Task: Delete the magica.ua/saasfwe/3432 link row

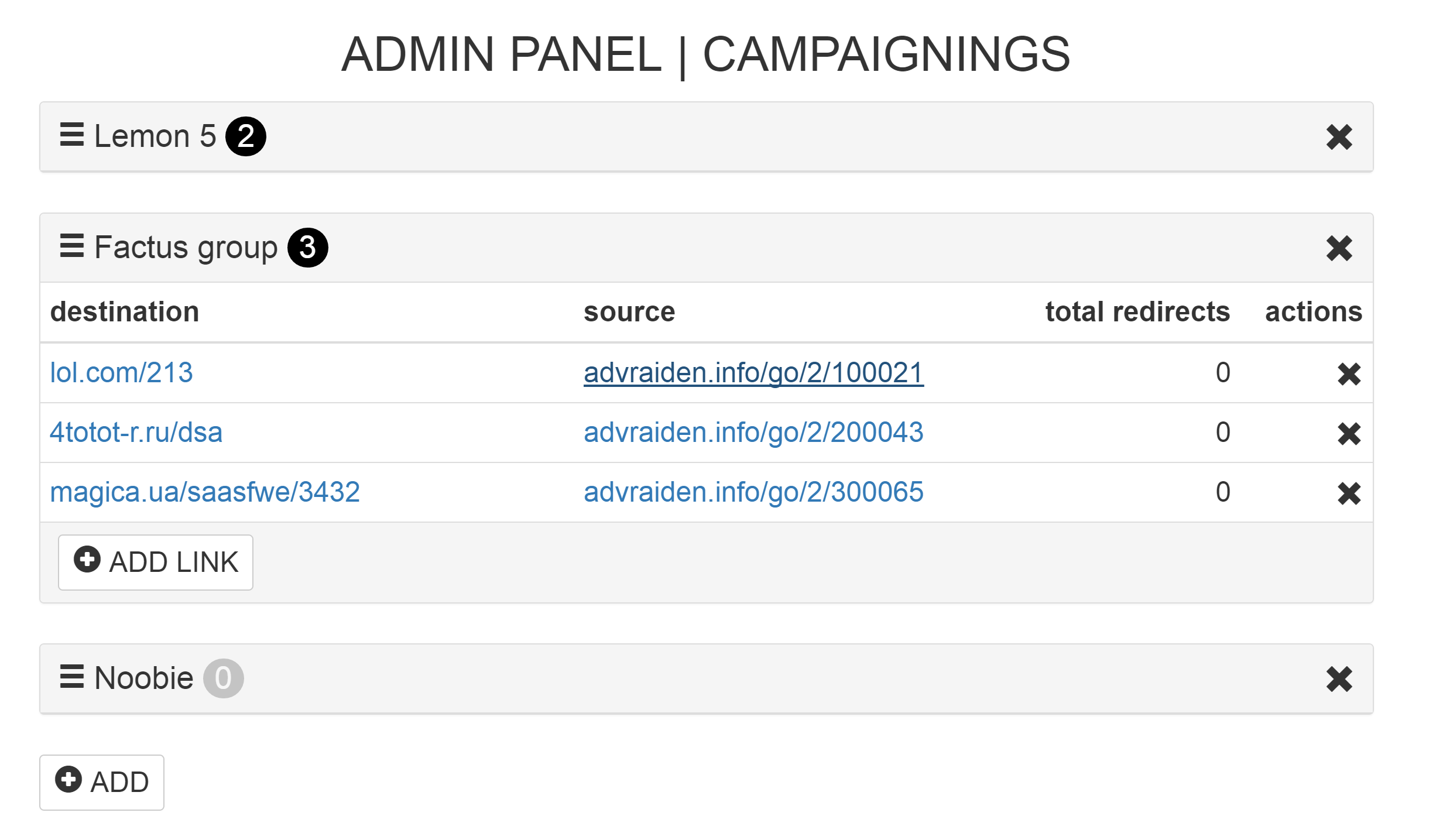Action: (x=1349, y=493)
